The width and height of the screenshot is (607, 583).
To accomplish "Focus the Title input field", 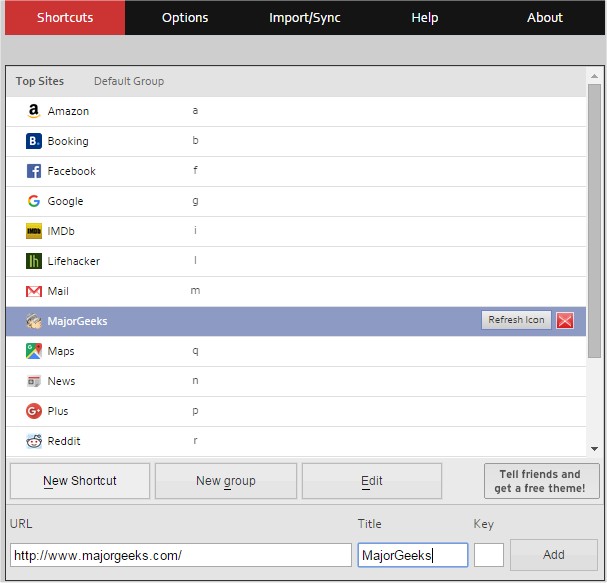I will tap(413, 555).
